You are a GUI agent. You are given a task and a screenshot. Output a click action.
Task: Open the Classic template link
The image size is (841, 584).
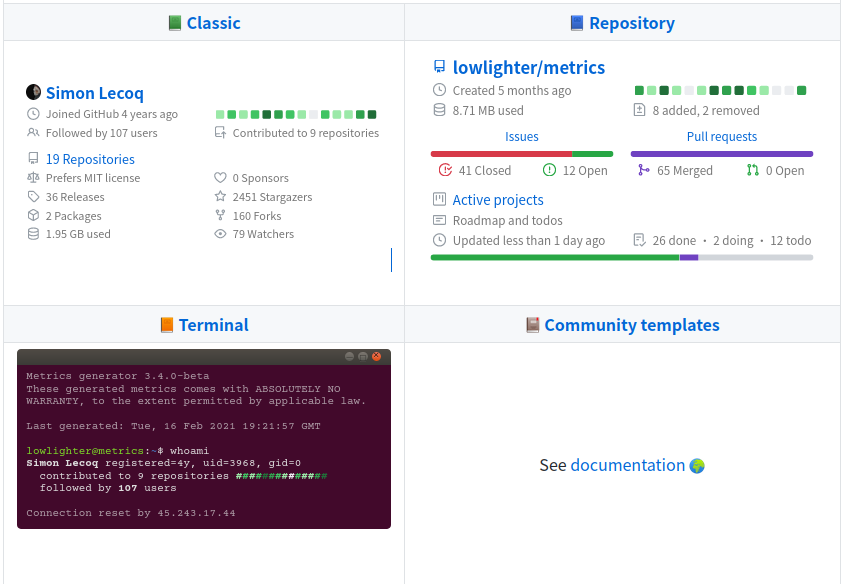click(x=213, y=23)
